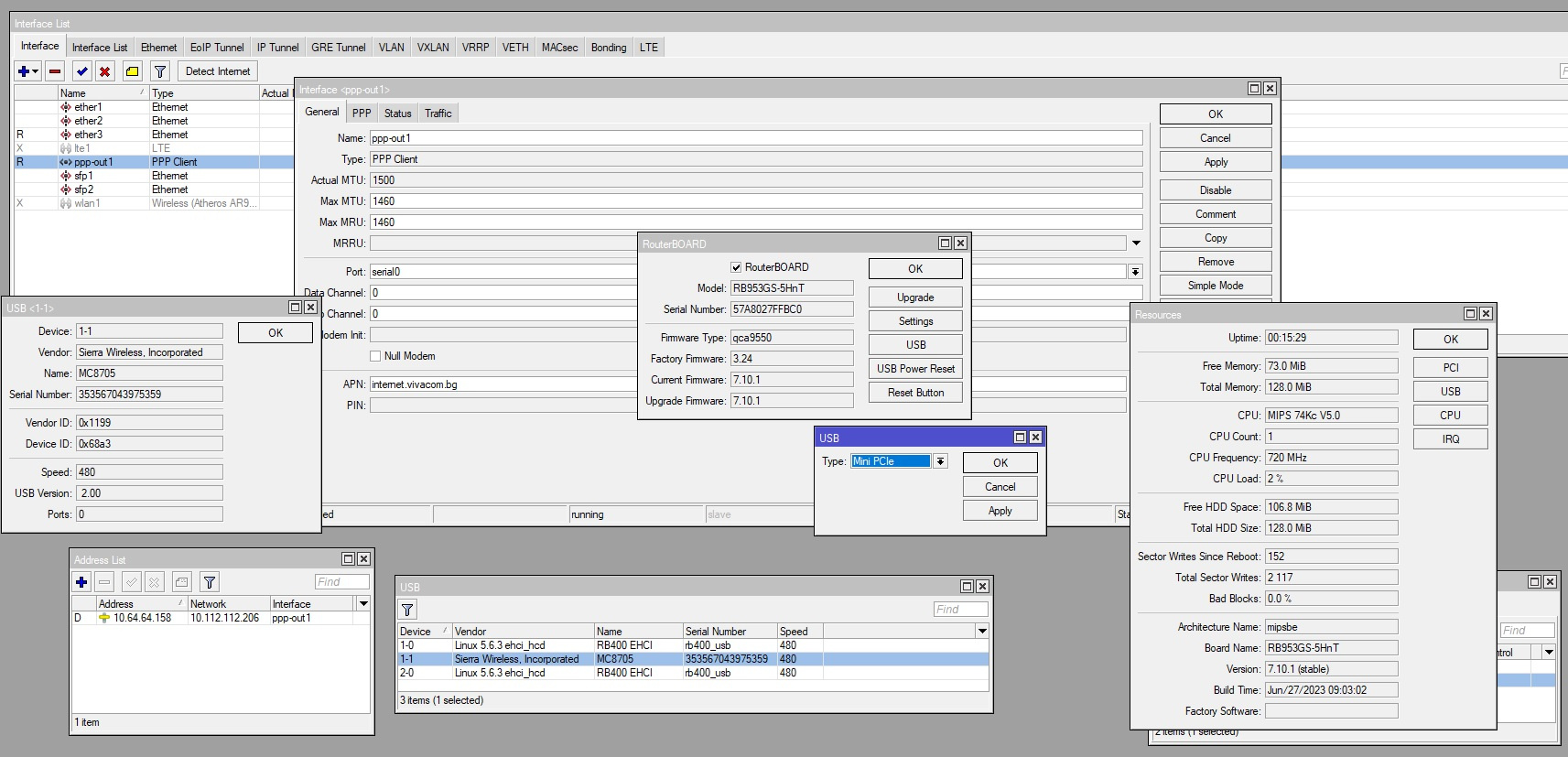Toggle the RouterBOARD checkbox

point(736,267)
